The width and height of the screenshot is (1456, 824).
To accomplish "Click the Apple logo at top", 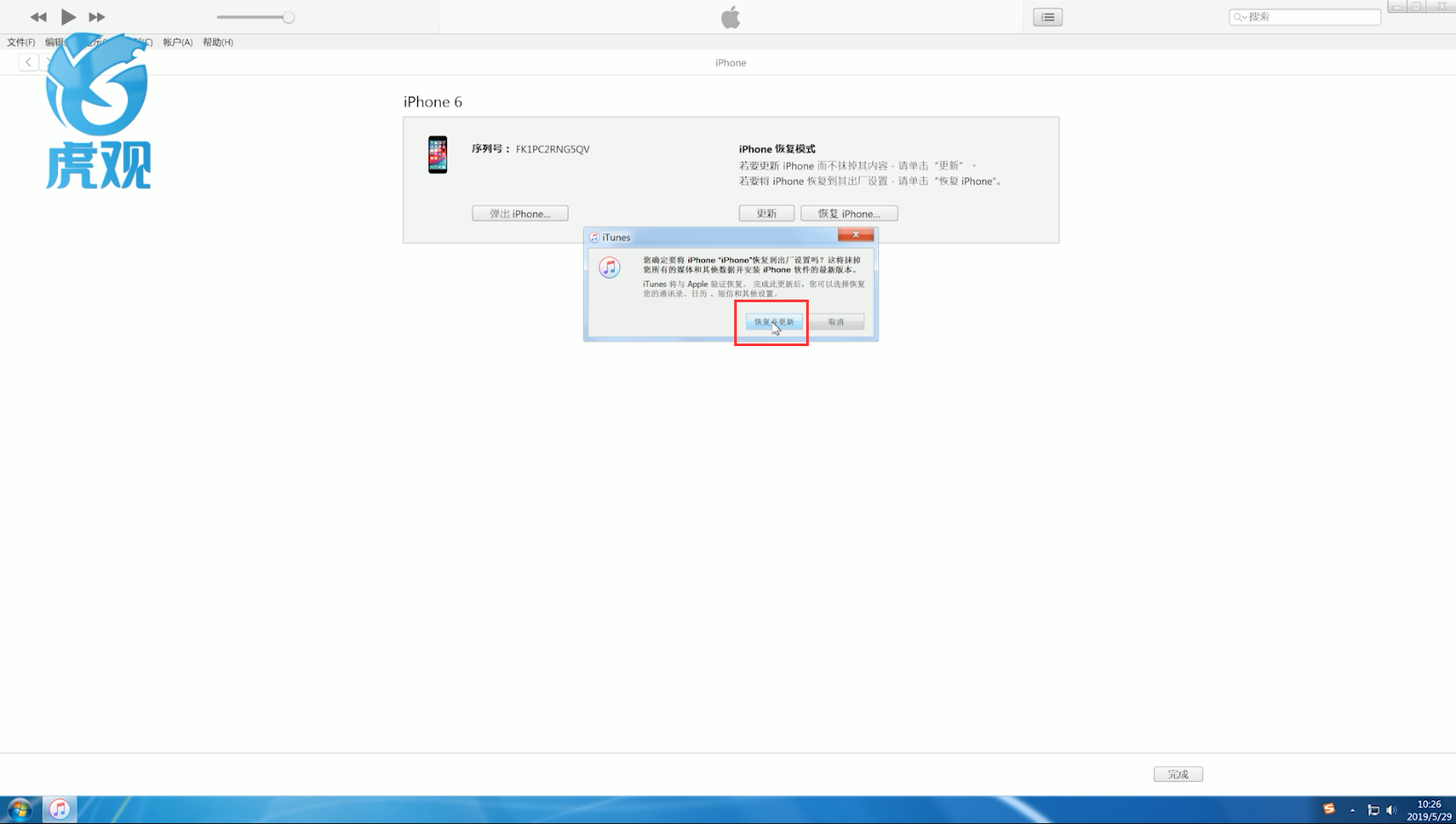I will point(731,17).
